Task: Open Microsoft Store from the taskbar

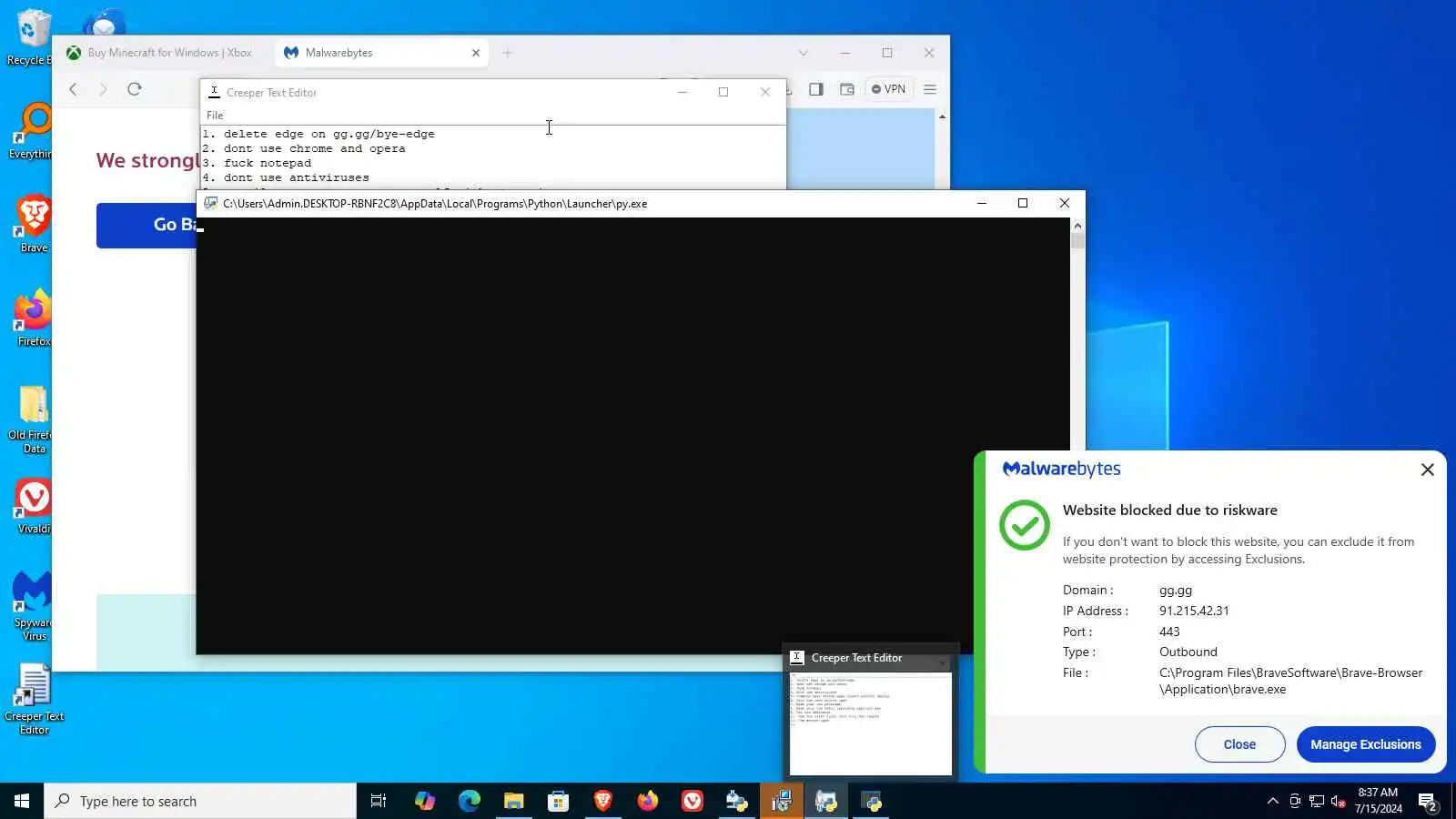Action: pos(558,801)
